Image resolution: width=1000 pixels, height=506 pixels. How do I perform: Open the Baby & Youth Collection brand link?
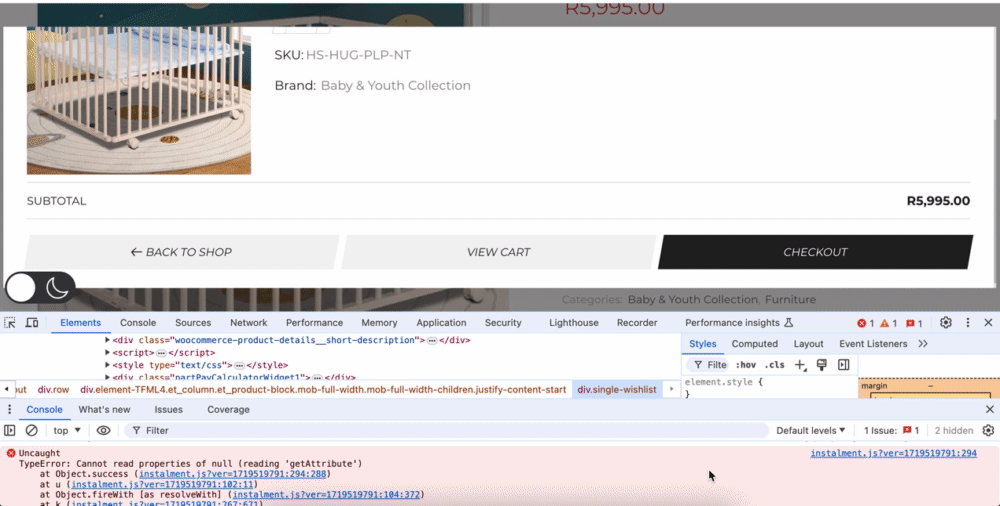click(x=395, y=86)
